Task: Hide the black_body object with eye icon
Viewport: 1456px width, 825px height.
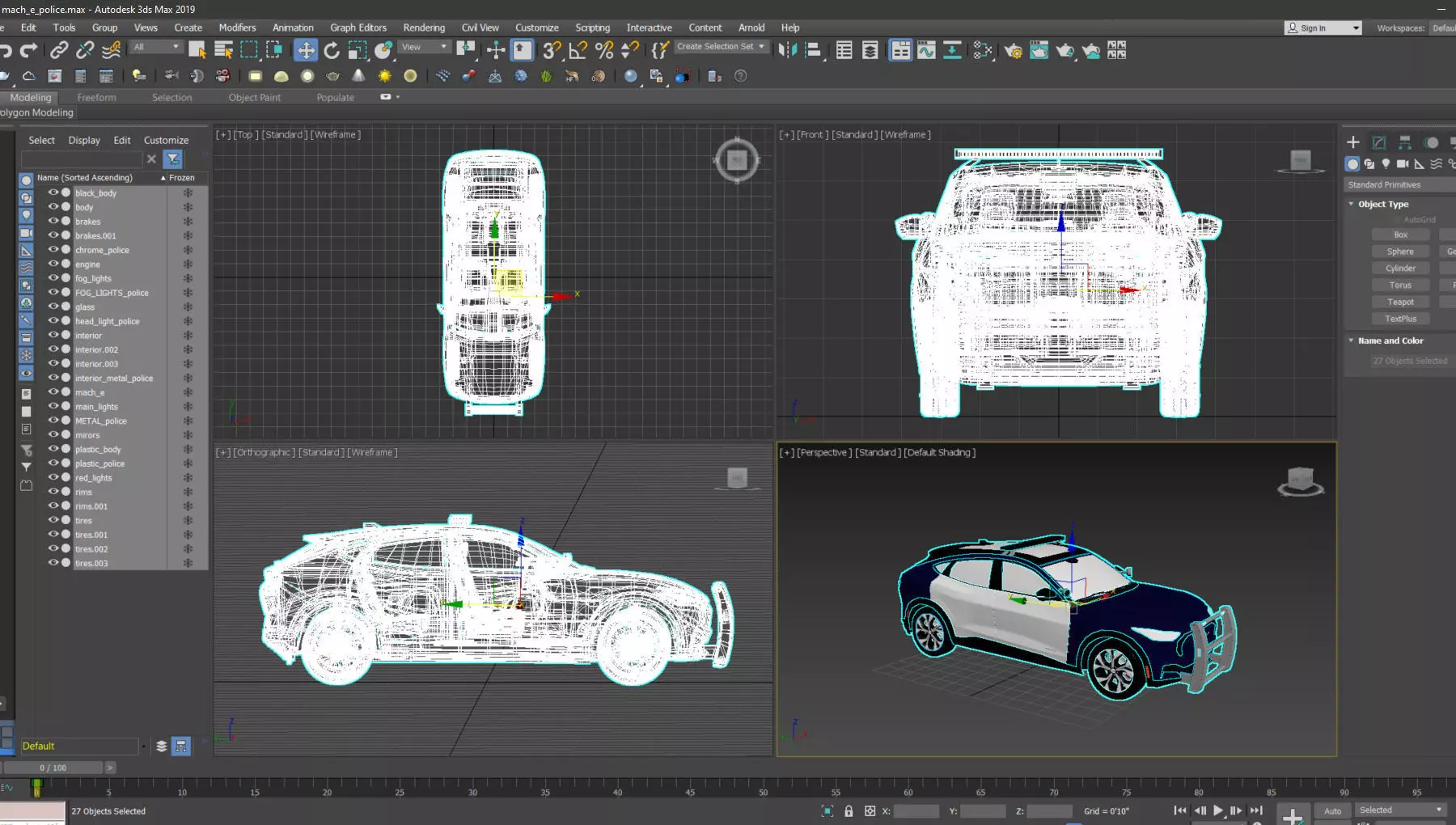Action: pyautogui.click(x=53, y=192)
